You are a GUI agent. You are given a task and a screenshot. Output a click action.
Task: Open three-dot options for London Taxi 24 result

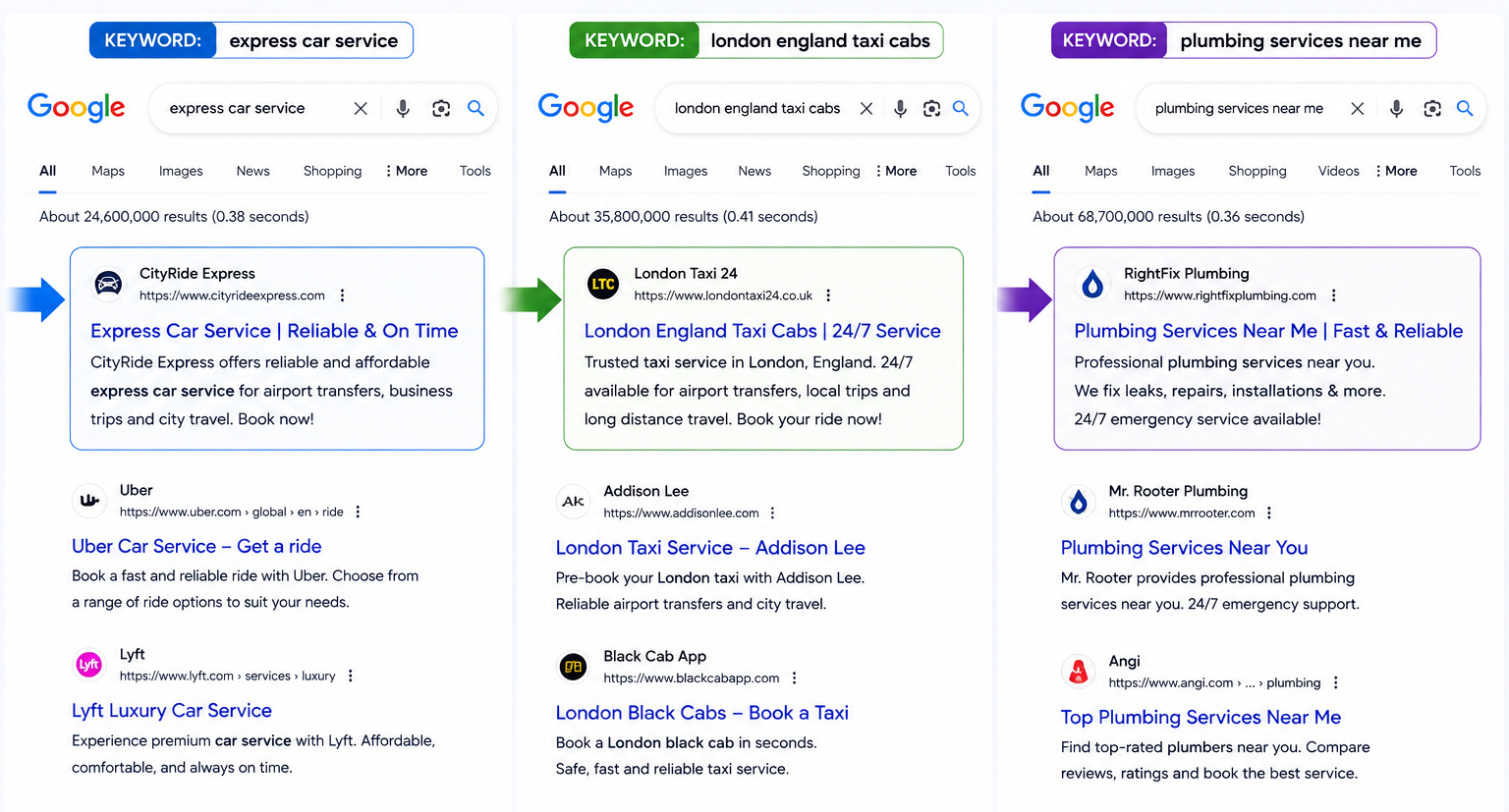pos(828,296)
